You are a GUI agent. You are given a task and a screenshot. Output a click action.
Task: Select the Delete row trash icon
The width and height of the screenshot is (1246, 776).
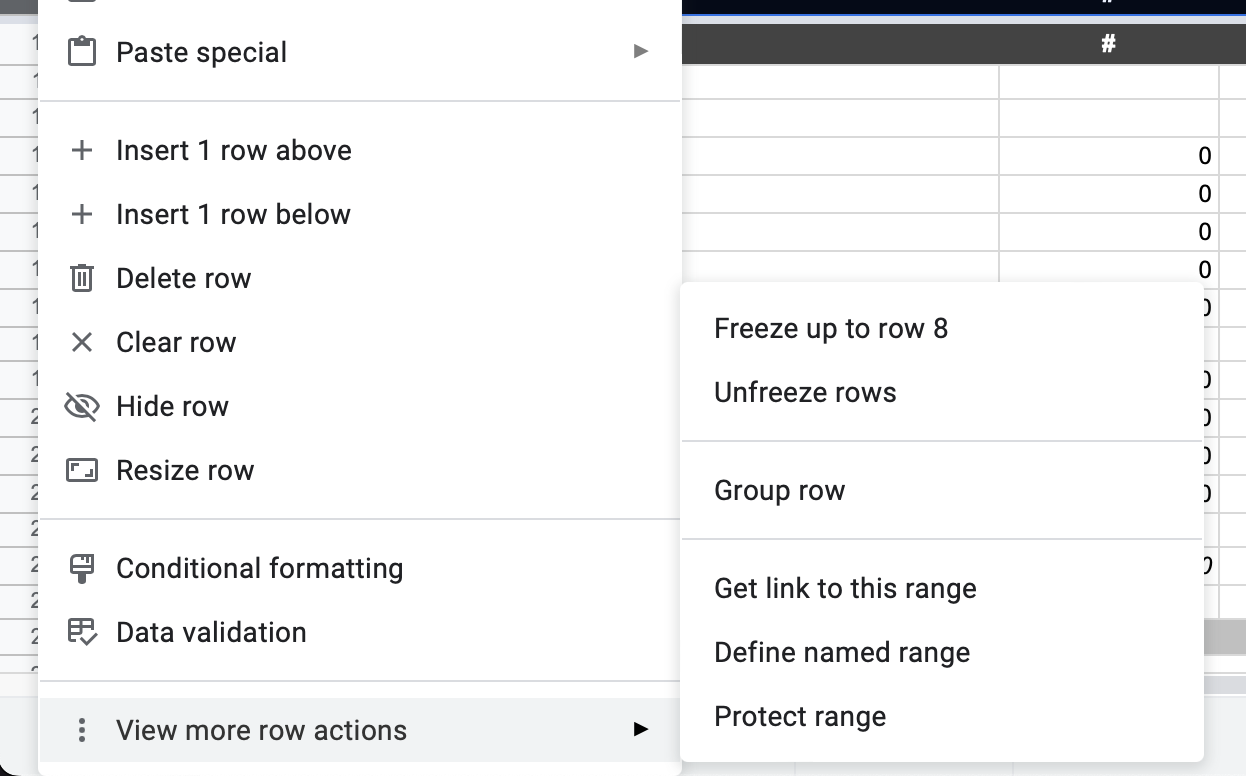[83, 278]
